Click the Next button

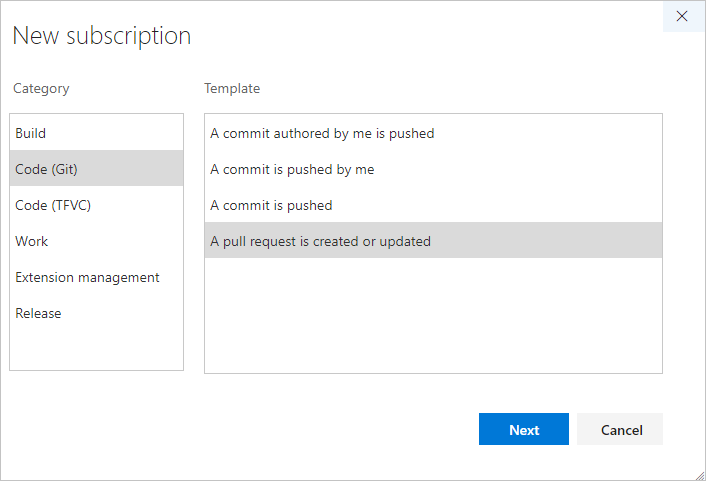point(523,429)
